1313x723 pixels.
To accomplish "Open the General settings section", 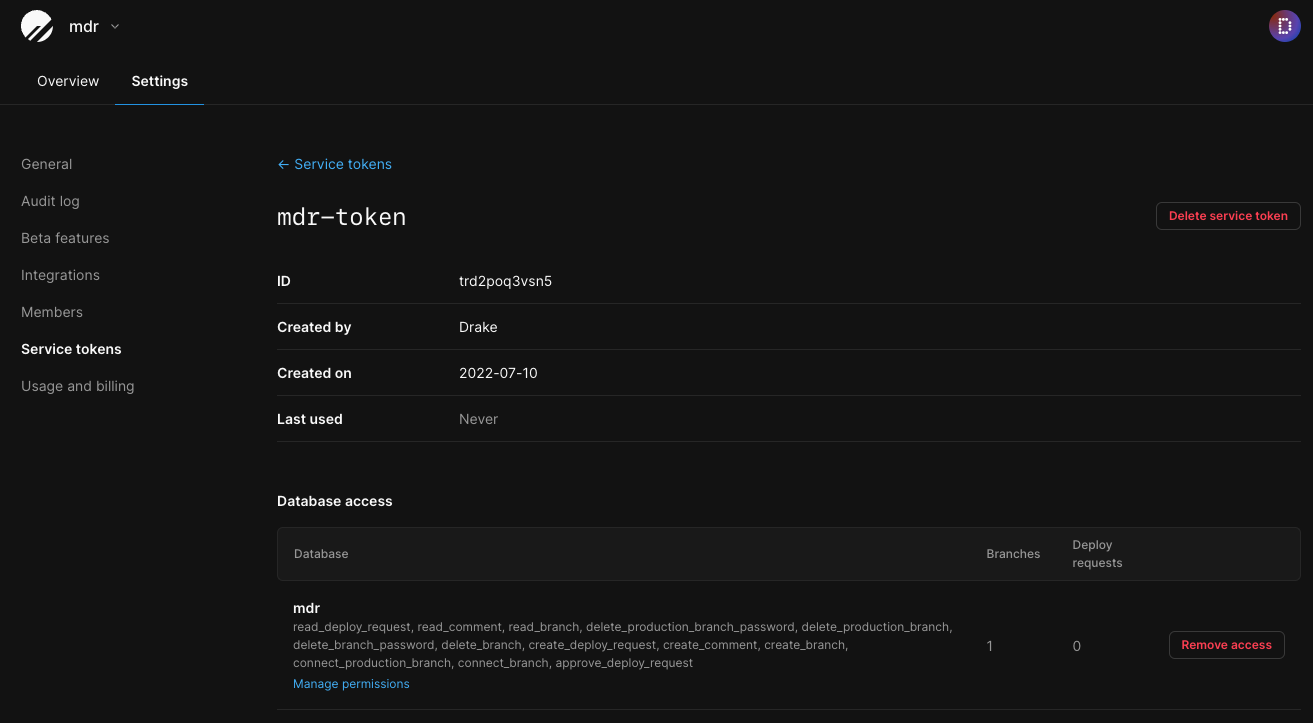I will (46, 164).
